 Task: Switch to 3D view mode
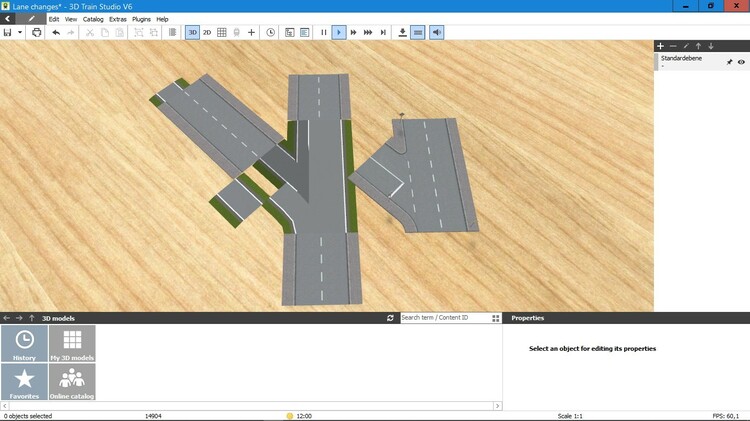pyautogui.click(x=192, y=32)
